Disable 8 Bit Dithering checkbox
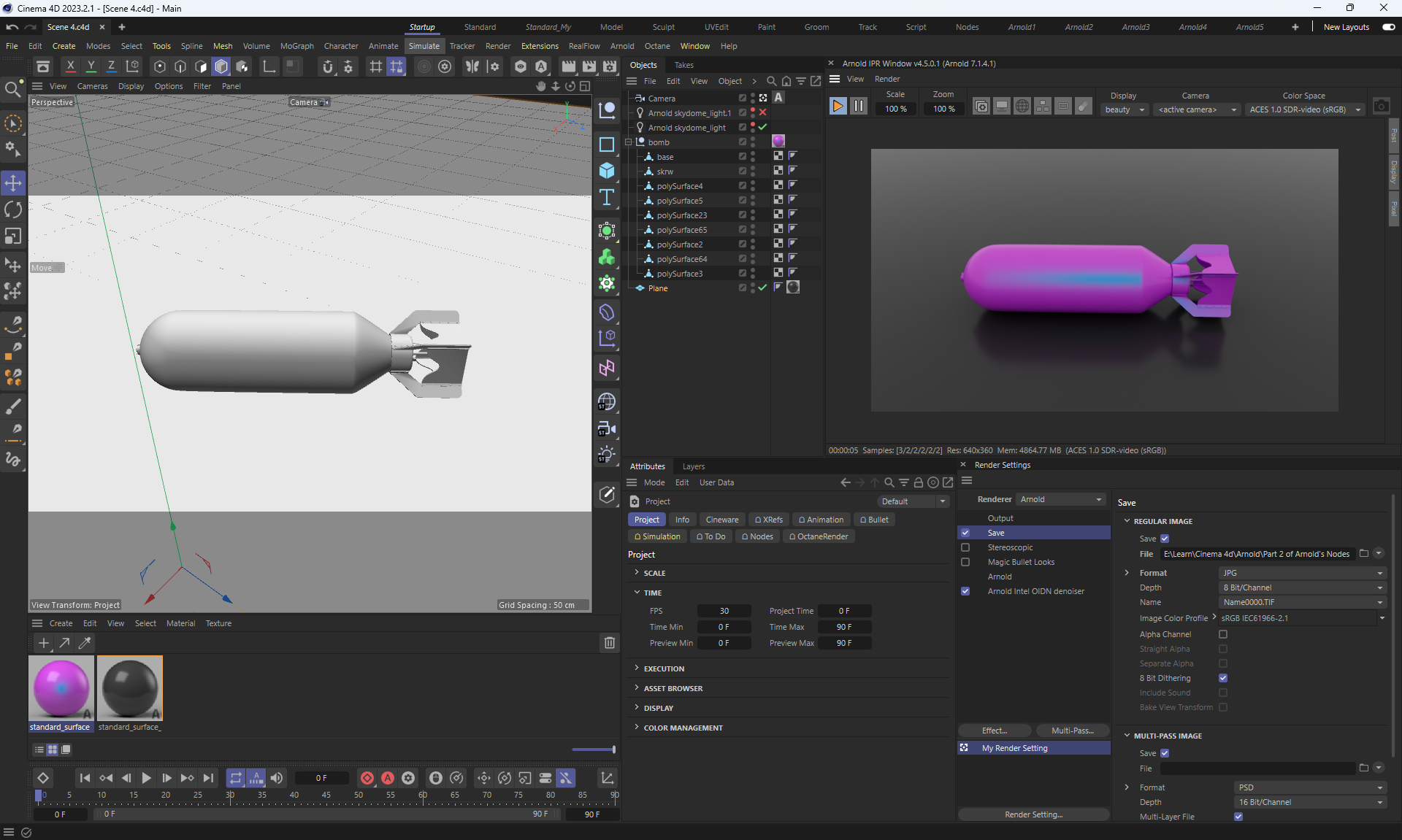The width and height of the screenshot is (1402, 840). point(1222,678)
